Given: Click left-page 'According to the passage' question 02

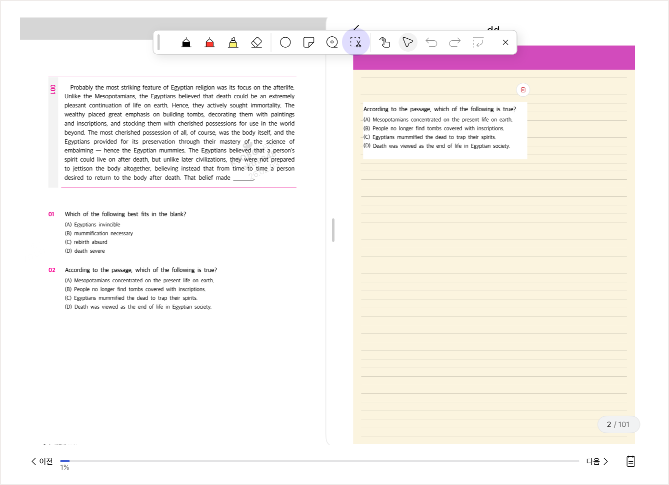Looking at the screenshot, I should click(x=141, y=270).
